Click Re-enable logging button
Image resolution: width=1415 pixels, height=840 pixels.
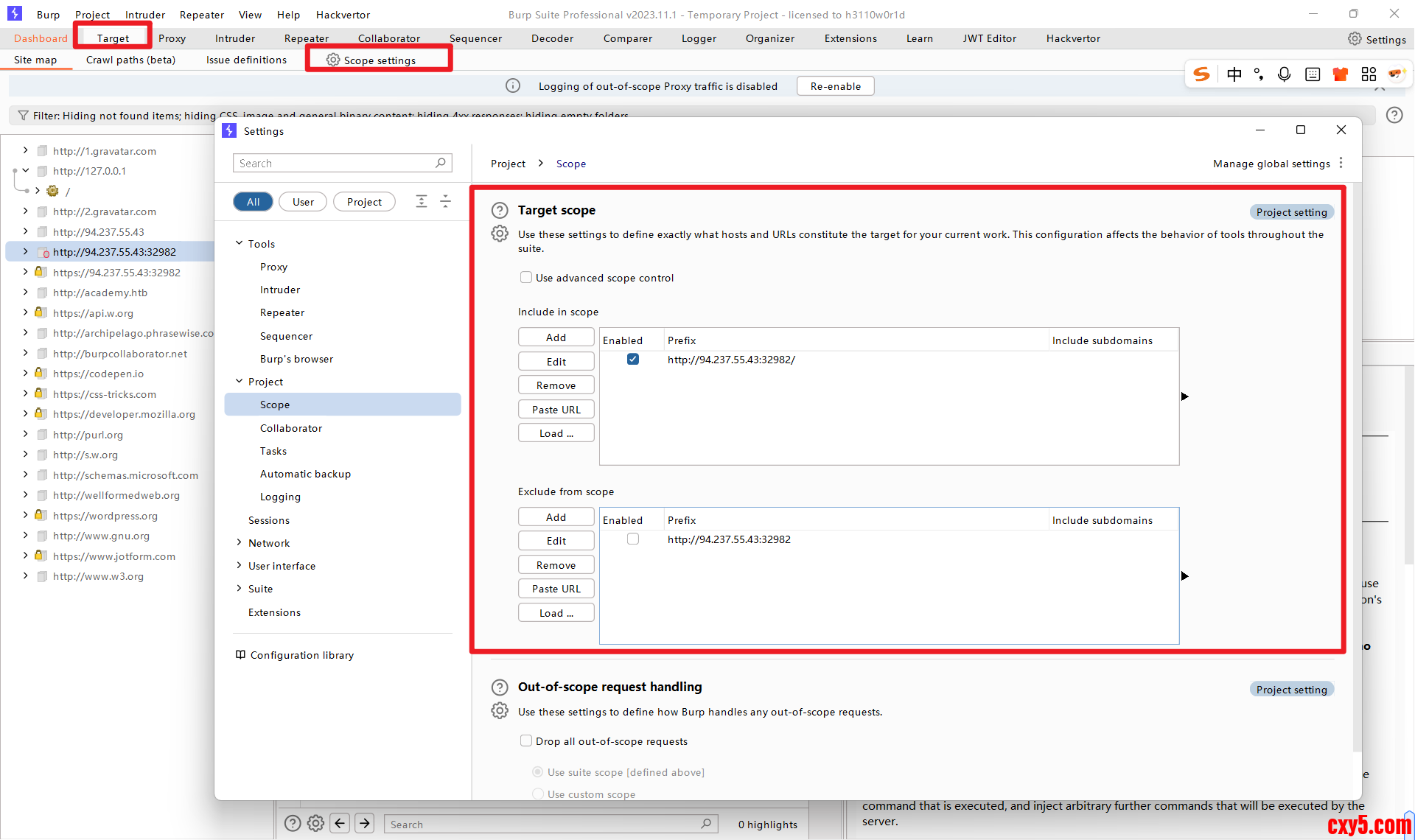pyautogui.click(x=835, y=85)
